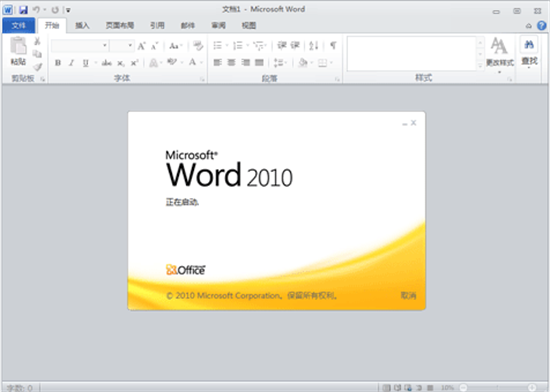Image resolution: width=550 pixels, height=392 pixels.
Task: Minimize the ribbon with caret icon
Action: click(529, 26)
